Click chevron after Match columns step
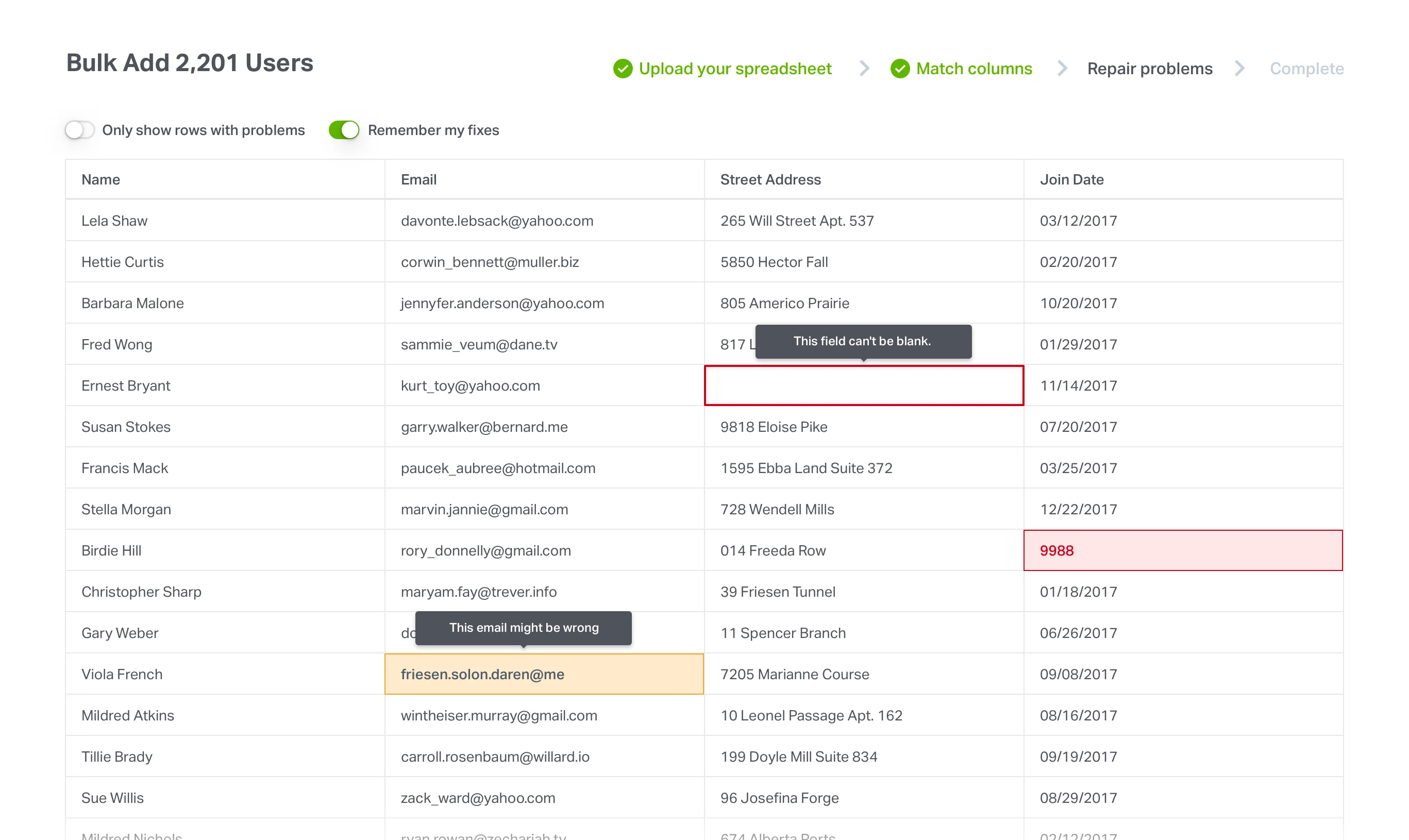This screenshot has width=1409, height=840. pyautogui.click(x=1062, y=69)
